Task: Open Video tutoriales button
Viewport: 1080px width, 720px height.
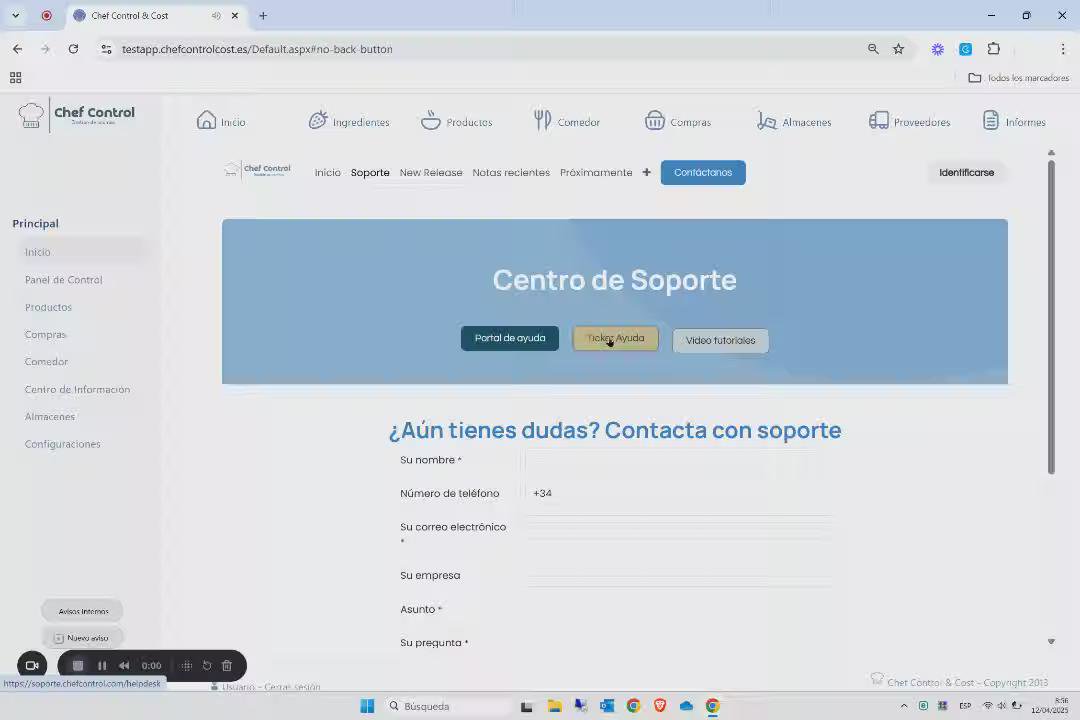Action: click(720, 340)
